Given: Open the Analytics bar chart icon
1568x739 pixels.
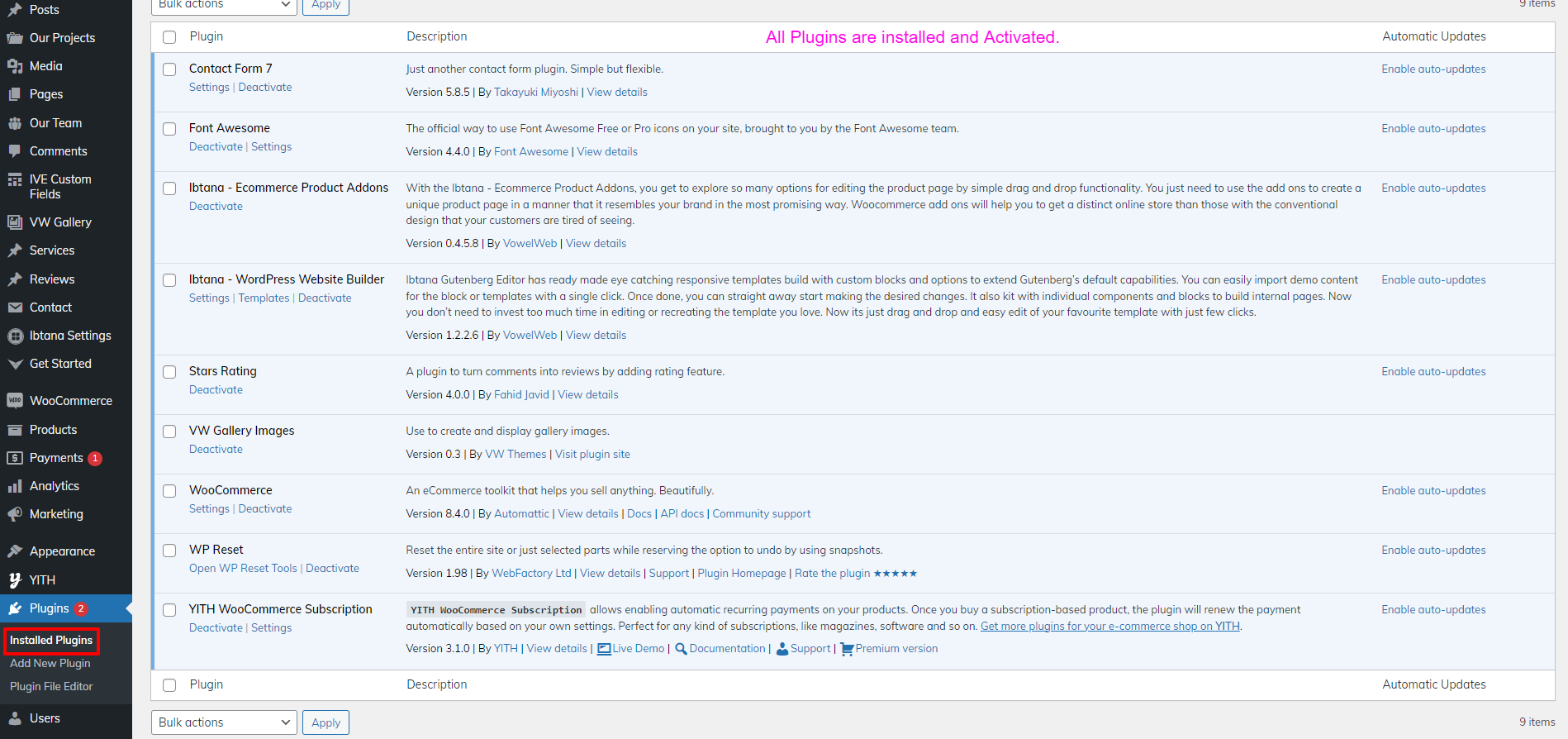Looking at the screenshot, I should pyautogui.click(x=15, y=486).
